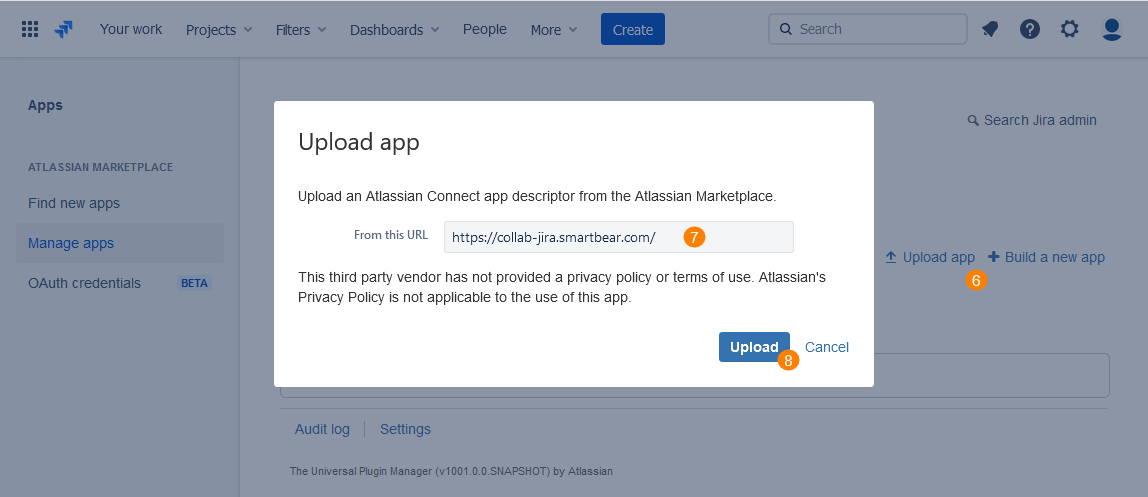
Task: Expand the More menu
Action: (x=554, y=30)
